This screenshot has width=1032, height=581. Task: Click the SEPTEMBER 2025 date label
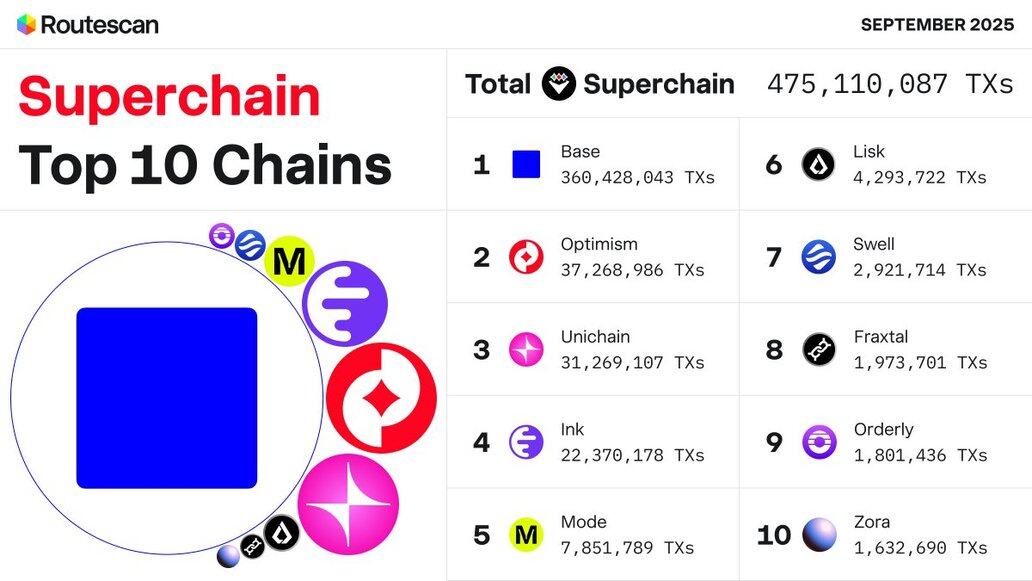pyautogui.click(x=937, y=25)
